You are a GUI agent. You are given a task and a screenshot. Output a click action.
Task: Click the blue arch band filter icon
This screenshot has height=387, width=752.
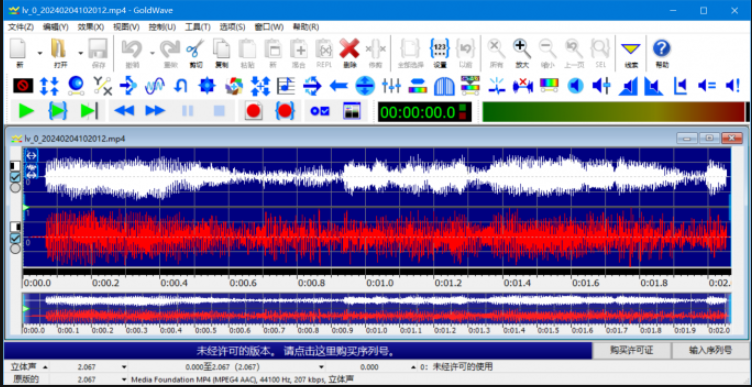pyautogui.click(x=444, y=86)
